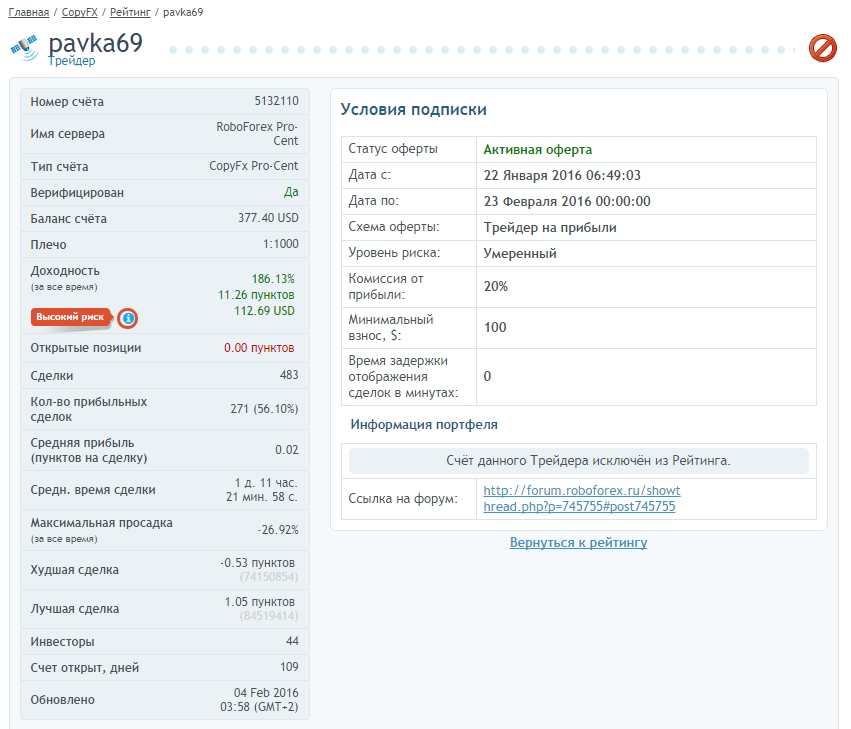
Task: Click the Умеренный risk level value
Action: click(519, 253)
